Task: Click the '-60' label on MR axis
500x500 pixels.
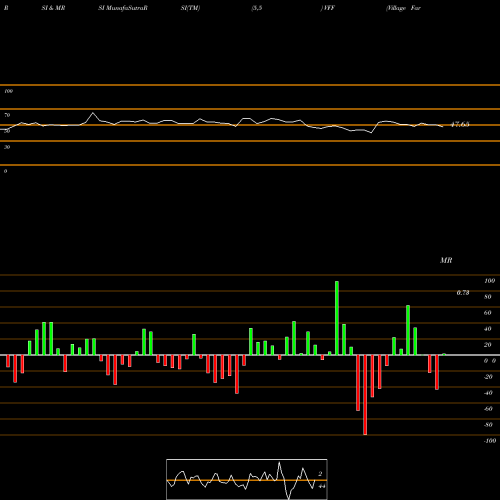Action: 488,409
